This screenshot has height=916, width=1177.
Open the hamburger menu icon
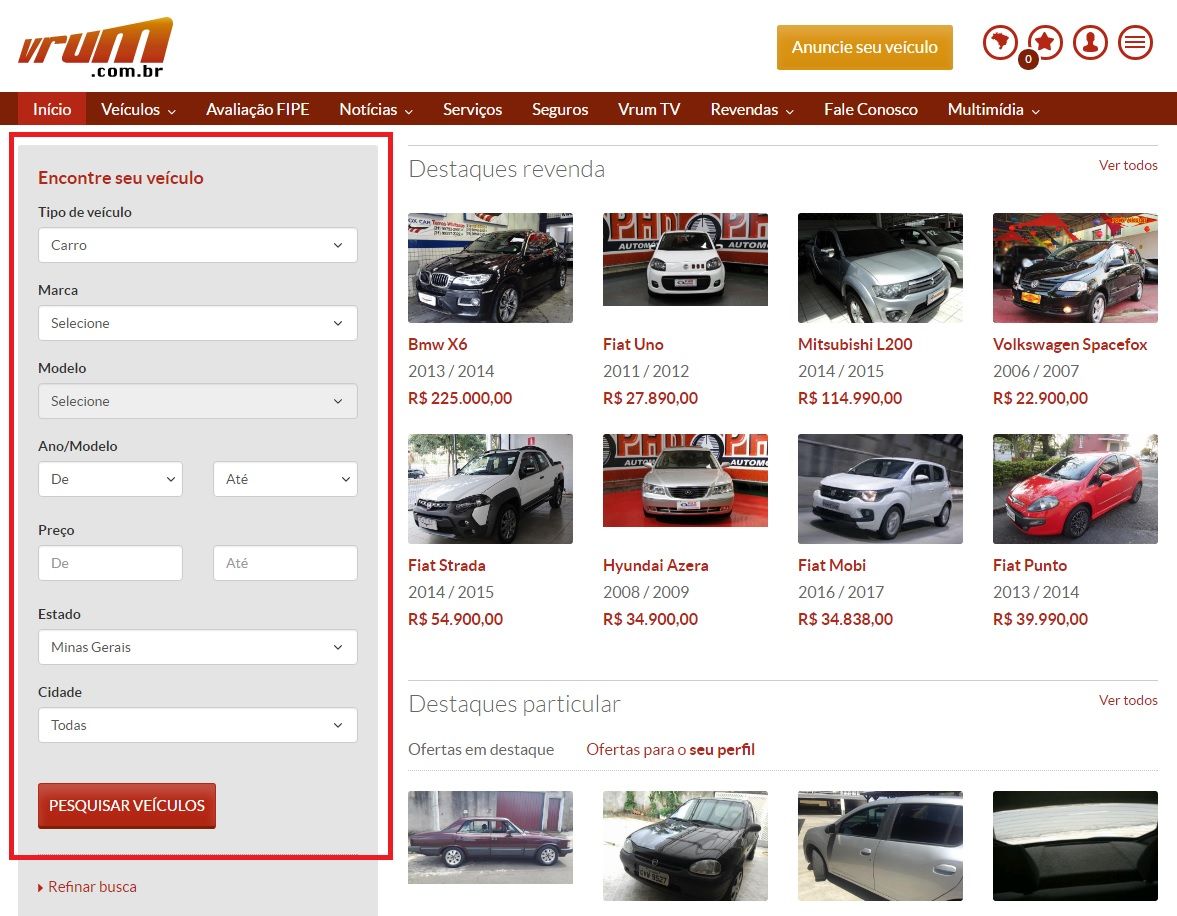tap(1135, 43)
